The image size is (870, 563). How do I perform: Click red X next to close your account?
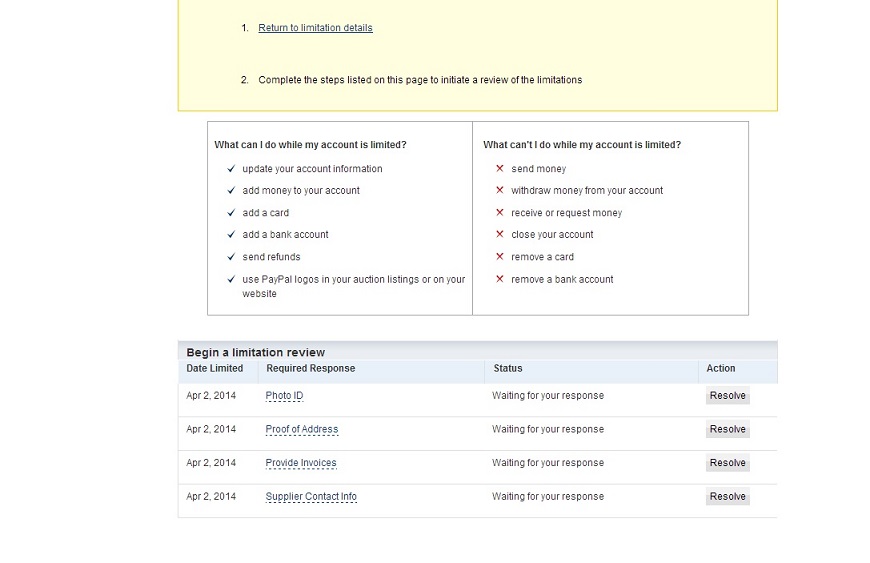coord(500,235)
